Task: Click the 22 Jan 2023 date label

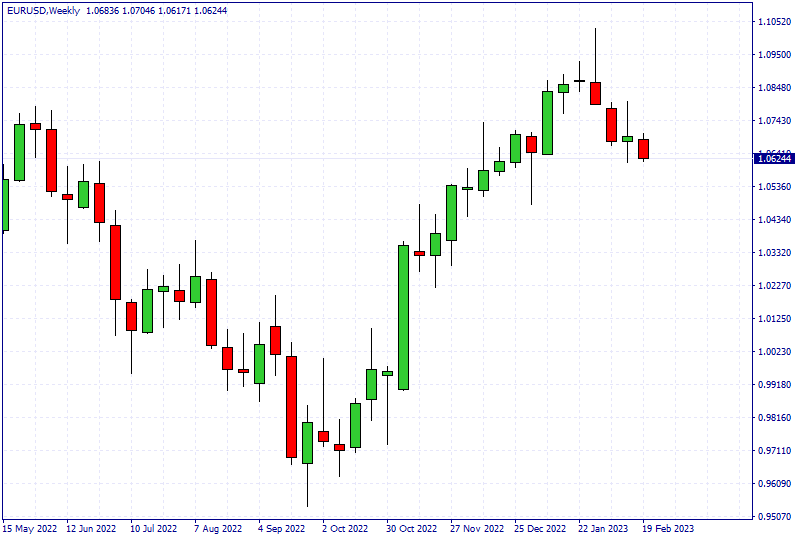Action: point(603,529)
